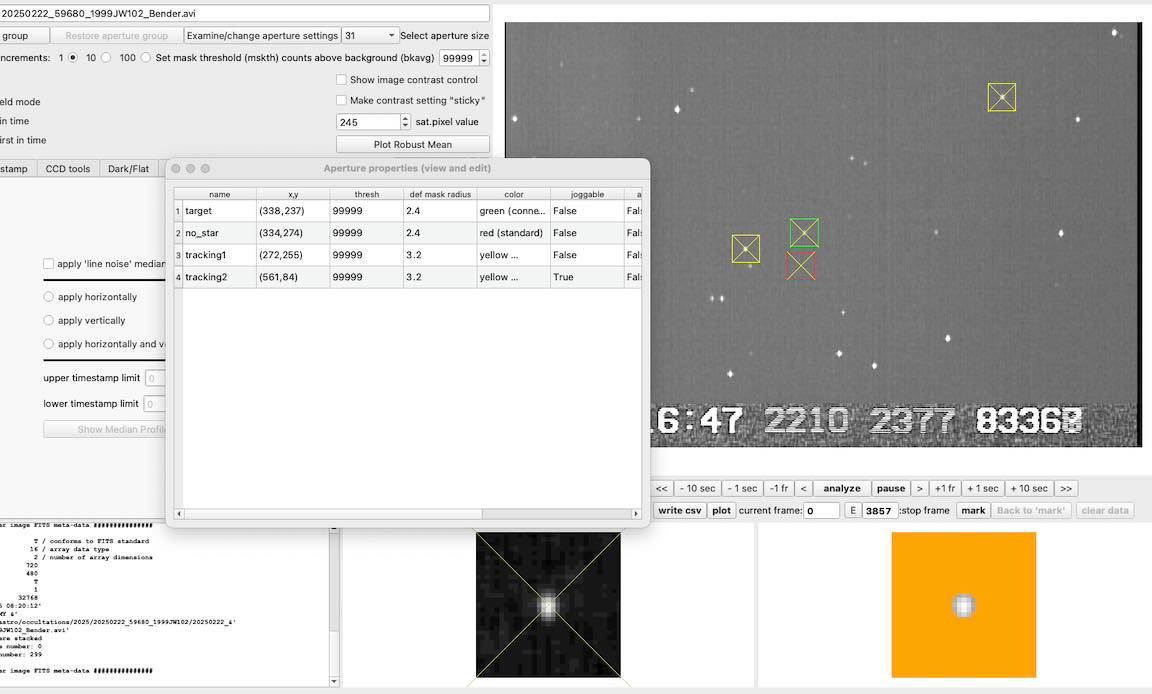Click sat.pixel value spinner arrows
The height and width of the screenshot is (694, 1152).
tap(405, 122)
